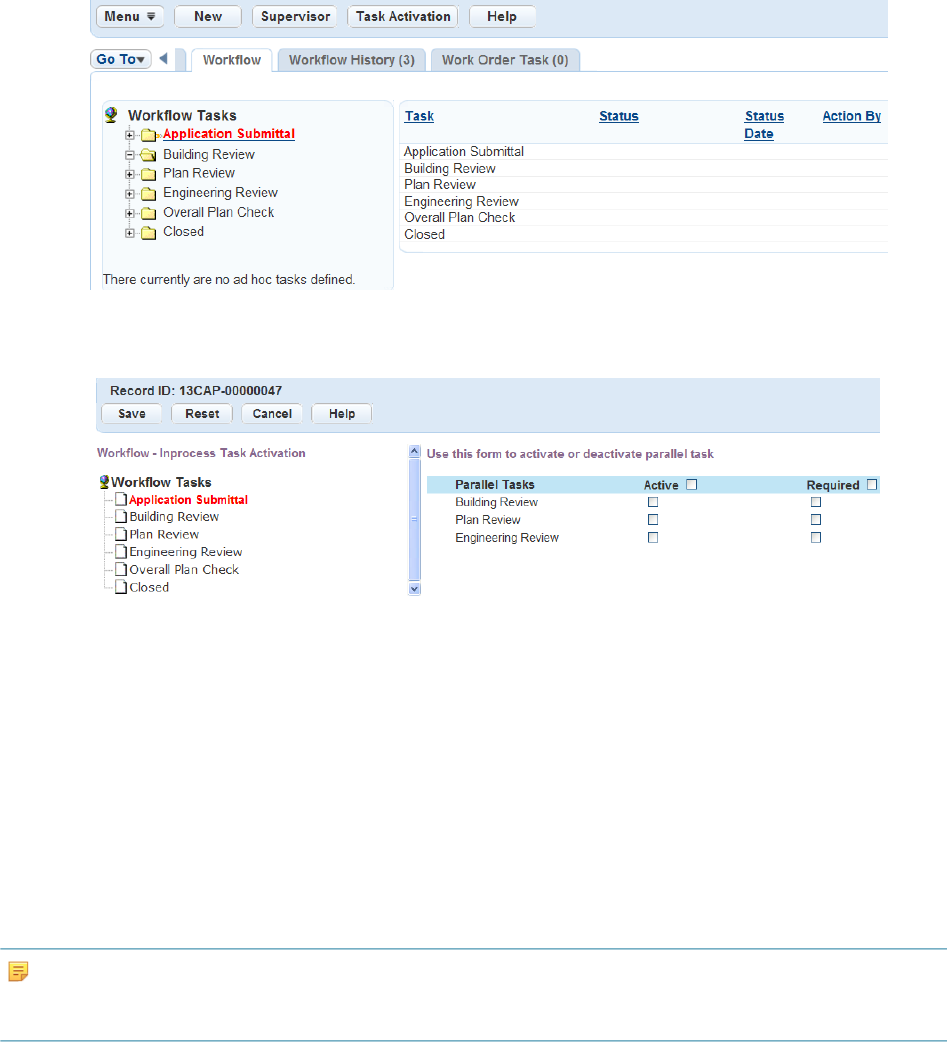Click Overall Plan Check row in task table
This screenshot has width=947, height=1042.
tap(643, 217)
